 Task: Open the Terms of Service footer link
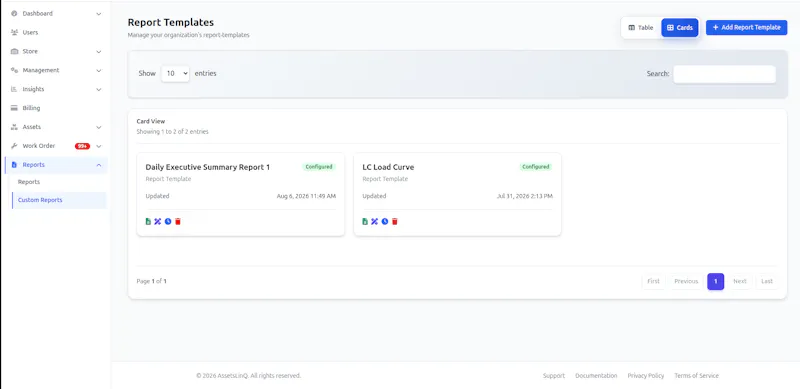coord(696,376)
